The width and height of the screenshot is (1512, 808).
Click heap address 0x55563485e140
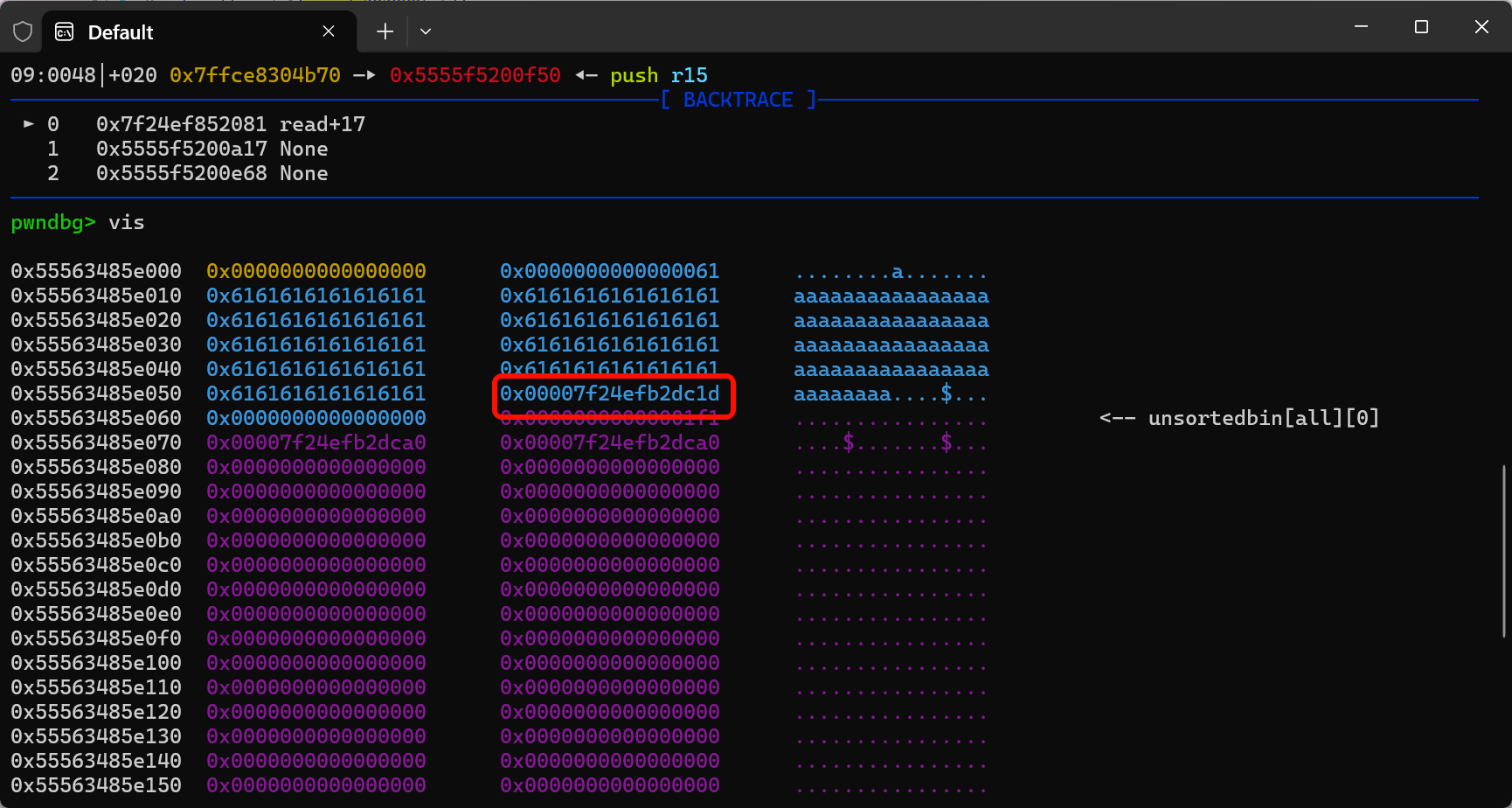coord(96,761)
